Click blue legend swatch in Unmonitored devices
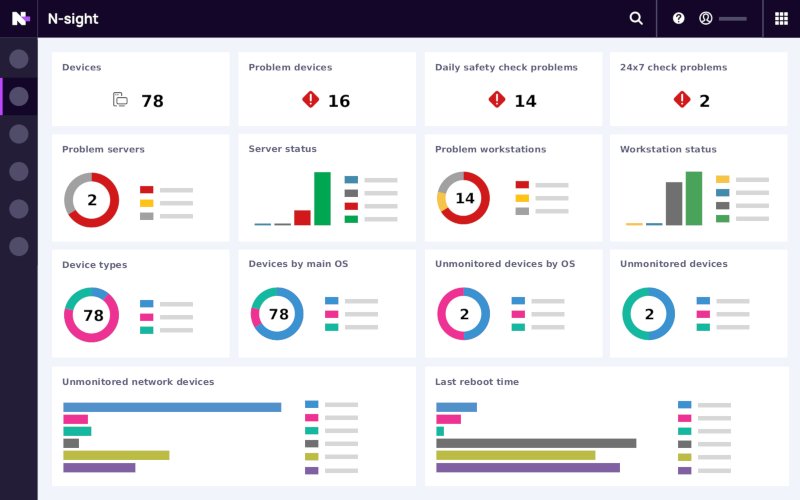This screenshot has width=800, height=500. click(x=703, y=301)
